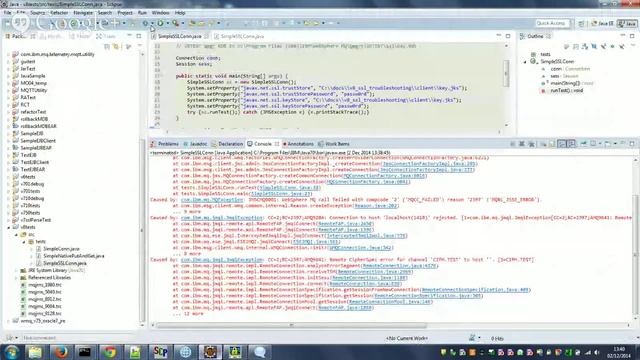The width and height of the screenshot is (640, 360).
Task: Click Reason.java:203 link in console
Action: (x=376, y=206)
